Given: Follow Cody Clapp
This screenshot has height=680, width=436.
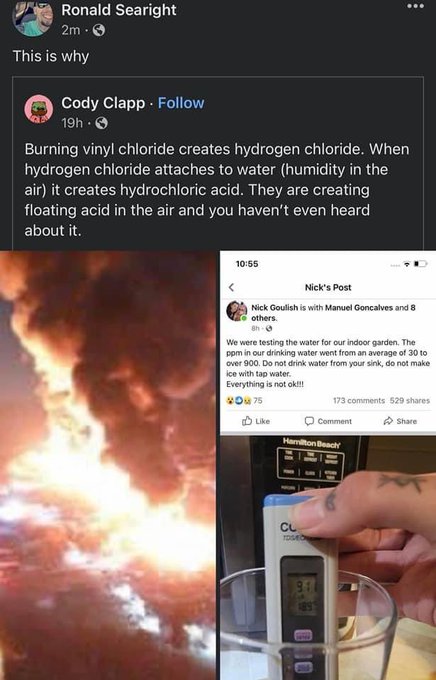Looking at the screenshot, I should click(x=181, y=103).
